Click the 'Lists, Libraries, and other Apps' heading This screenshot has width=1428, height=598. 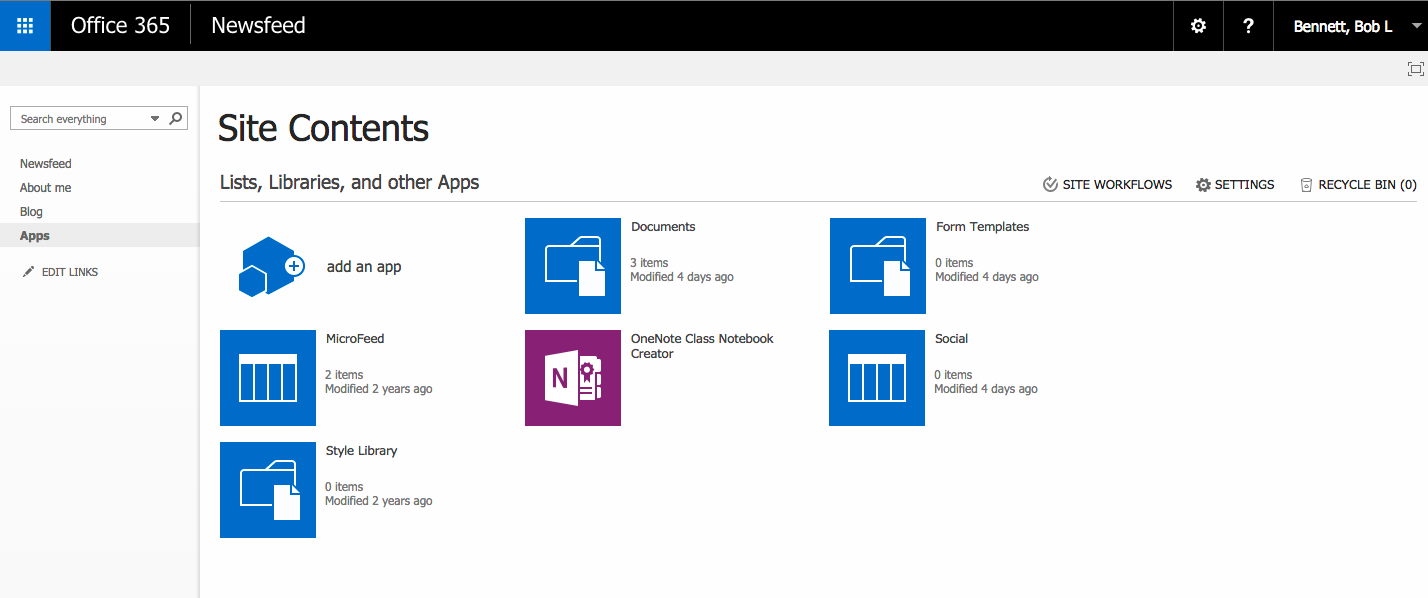[350, 183]
